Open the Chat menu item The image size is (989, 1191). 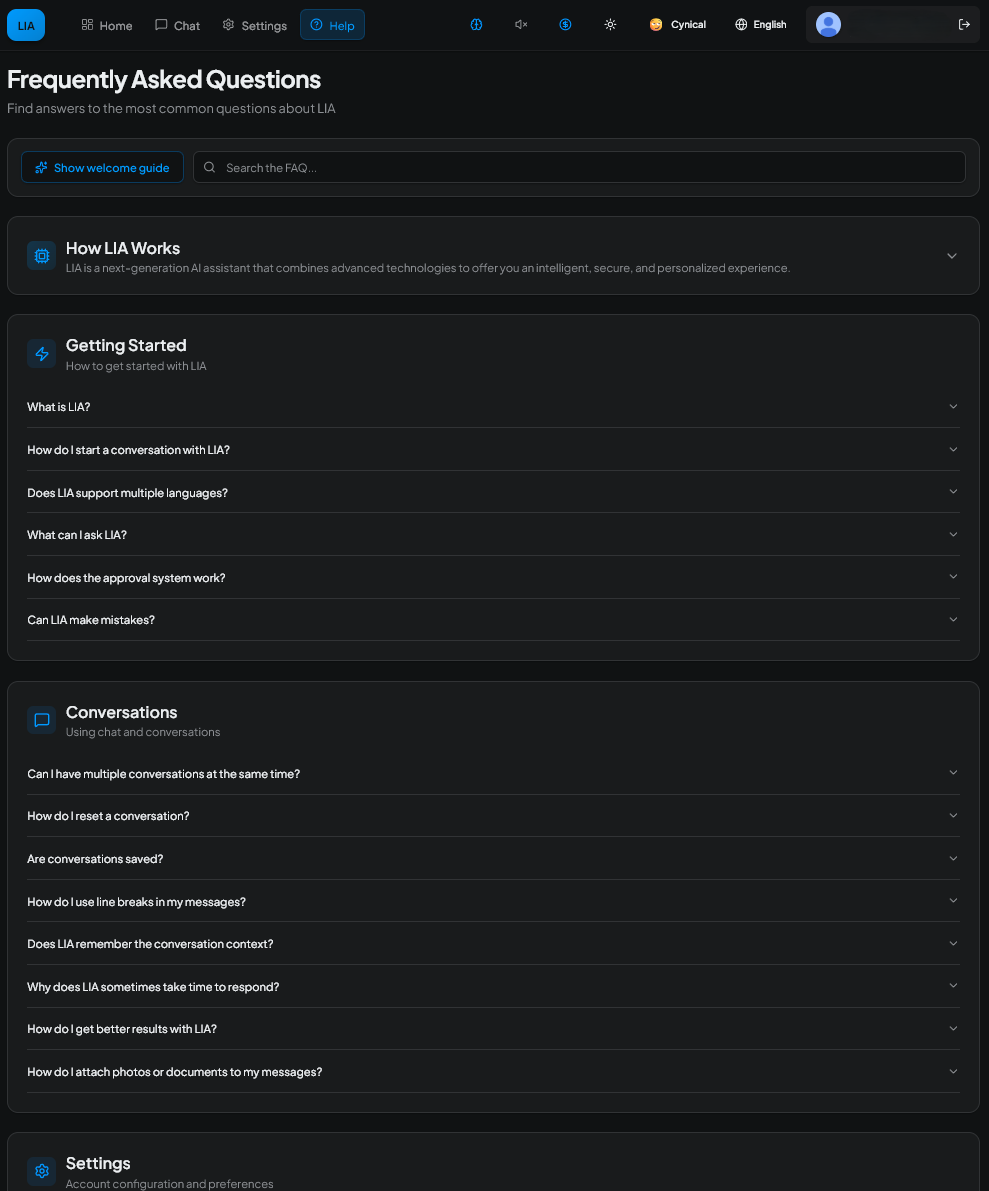pyautogui.click(x=177, y=24)
